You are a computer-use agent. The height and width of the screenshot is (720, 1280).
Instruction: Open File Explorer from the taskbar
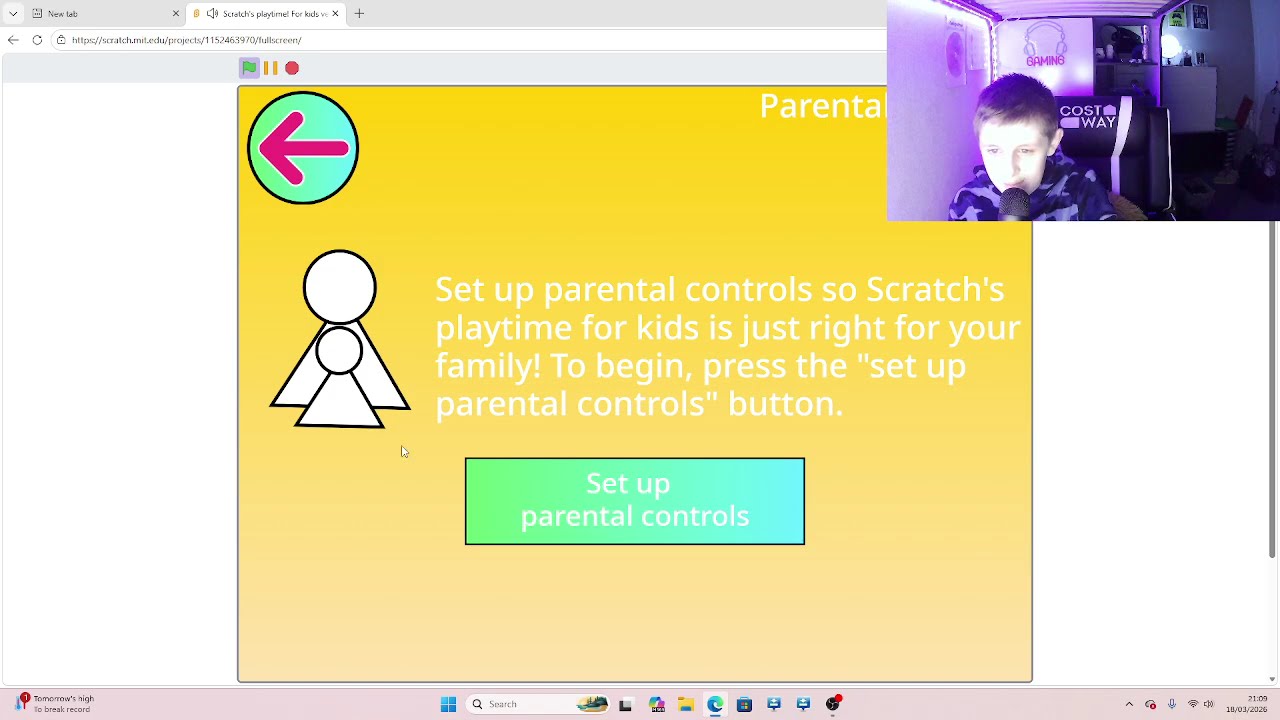tap(685, 704)
